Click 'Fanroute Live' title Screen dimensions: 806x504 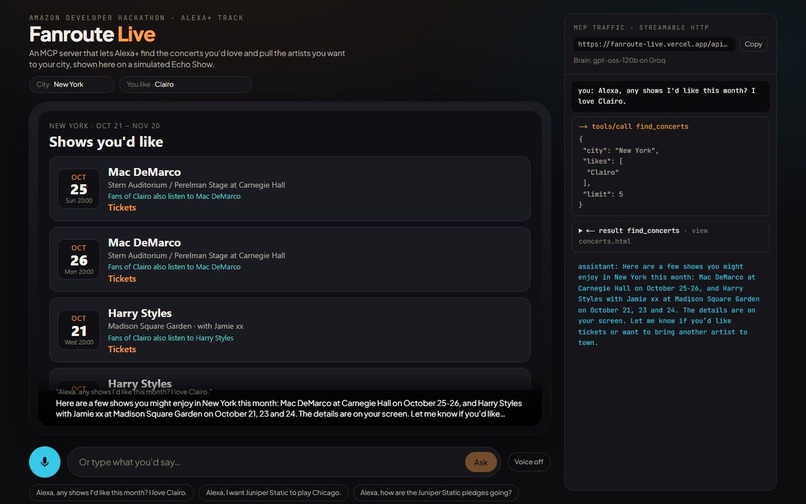pos(92,34)
